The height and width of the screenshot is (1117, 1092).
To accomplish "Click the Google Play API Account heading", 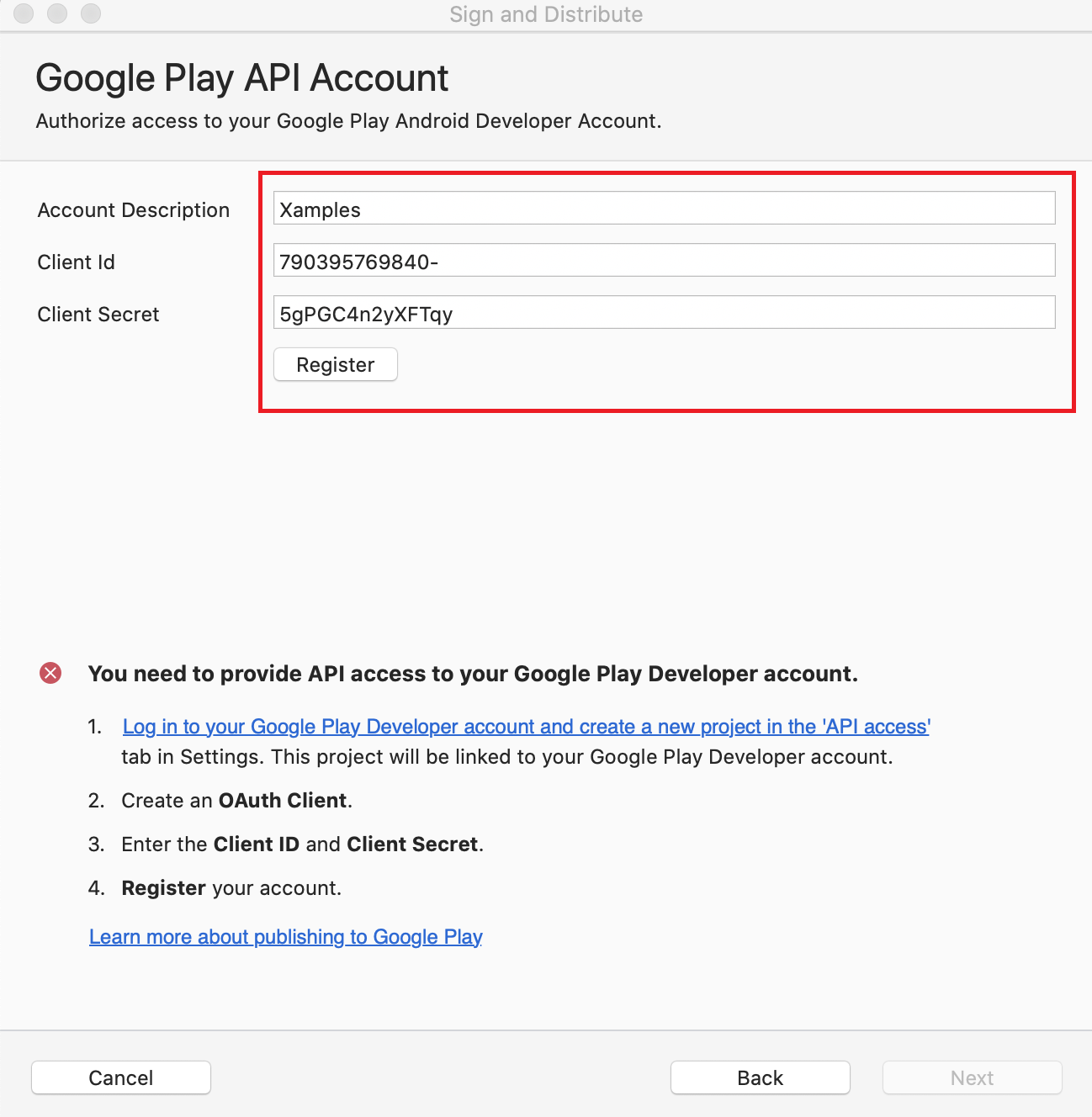I will point(242,78).
